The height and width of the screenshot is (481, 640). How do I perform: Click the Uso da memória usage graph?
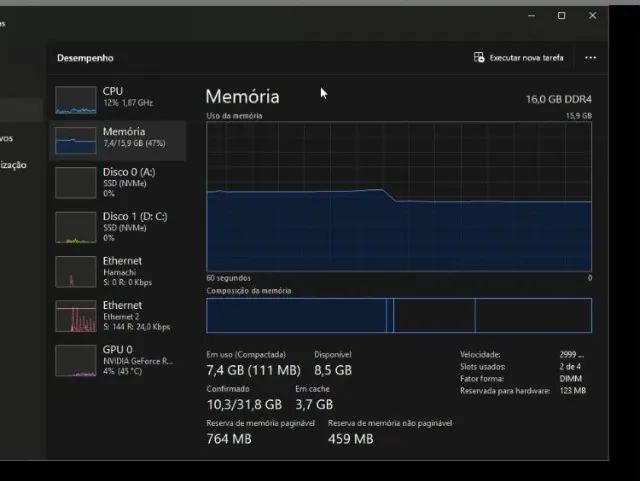[399, 196]
